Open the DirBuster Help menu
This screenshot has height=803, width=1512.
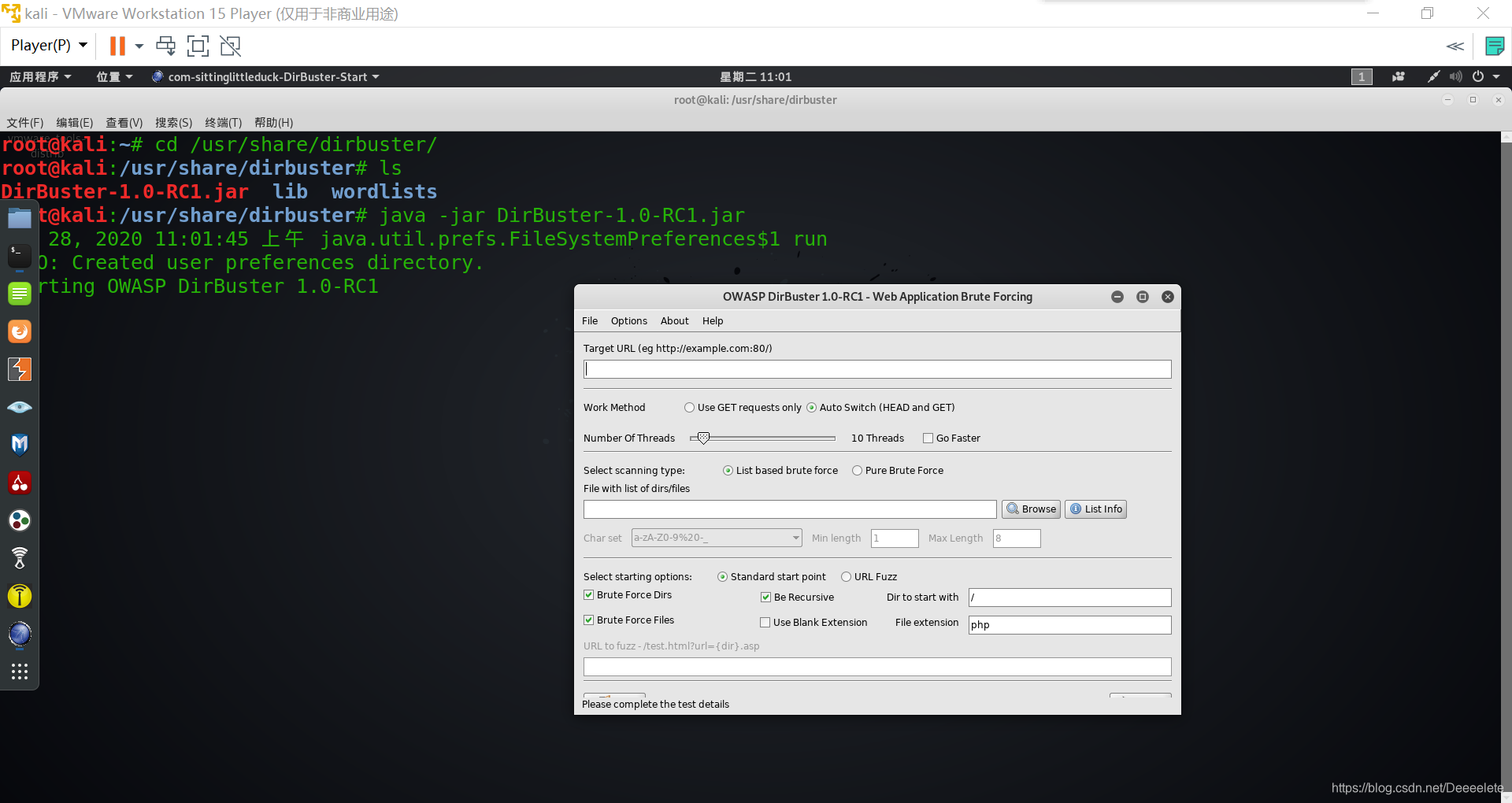pos(713,320)
